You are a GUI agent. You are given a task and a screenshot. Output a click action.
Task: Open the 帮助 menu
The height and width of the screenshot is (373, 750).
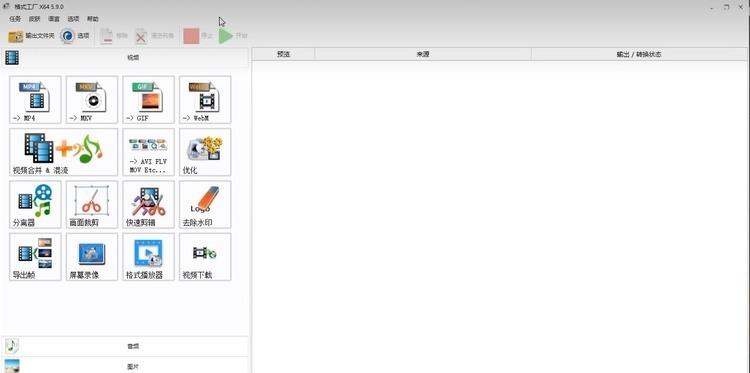tap(92, 19)
